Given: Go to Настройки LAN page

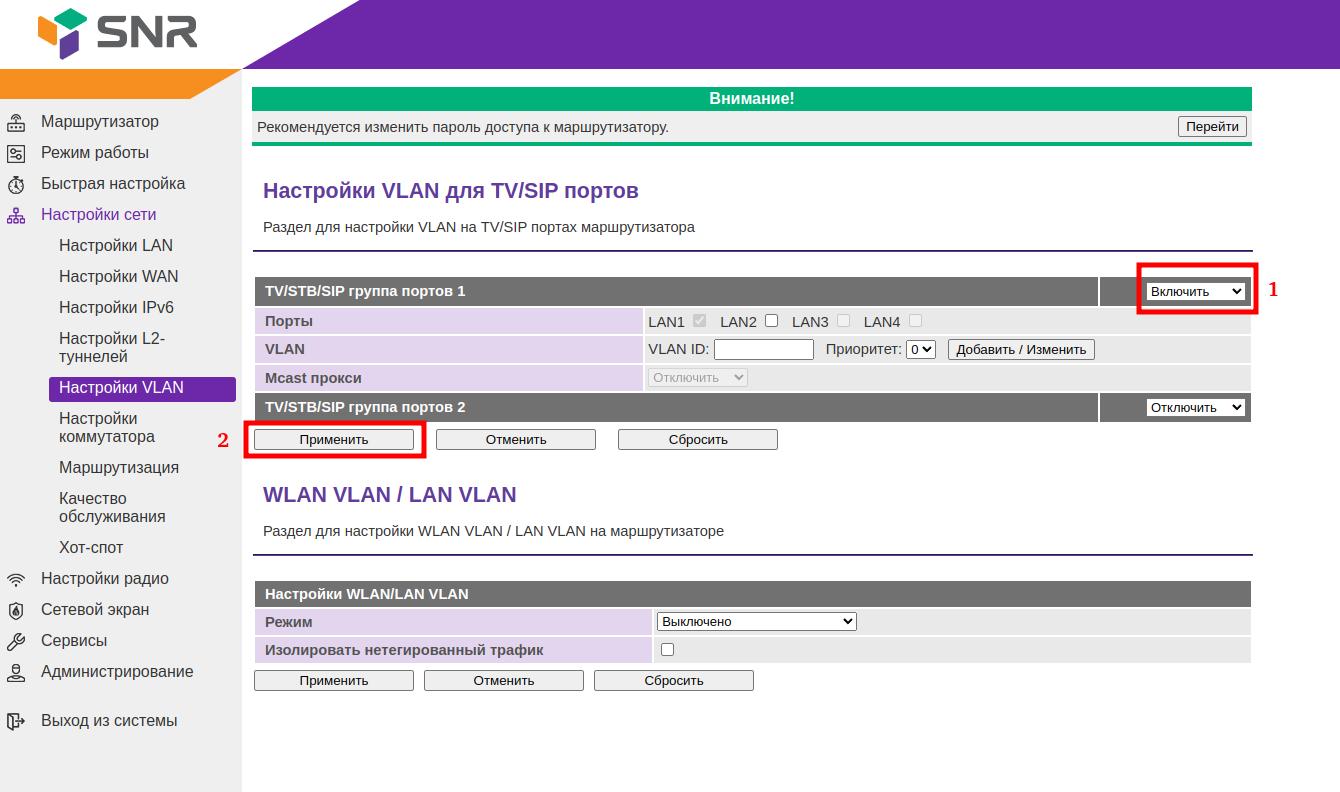Looking at the screenshot, I should pos(116,245).
